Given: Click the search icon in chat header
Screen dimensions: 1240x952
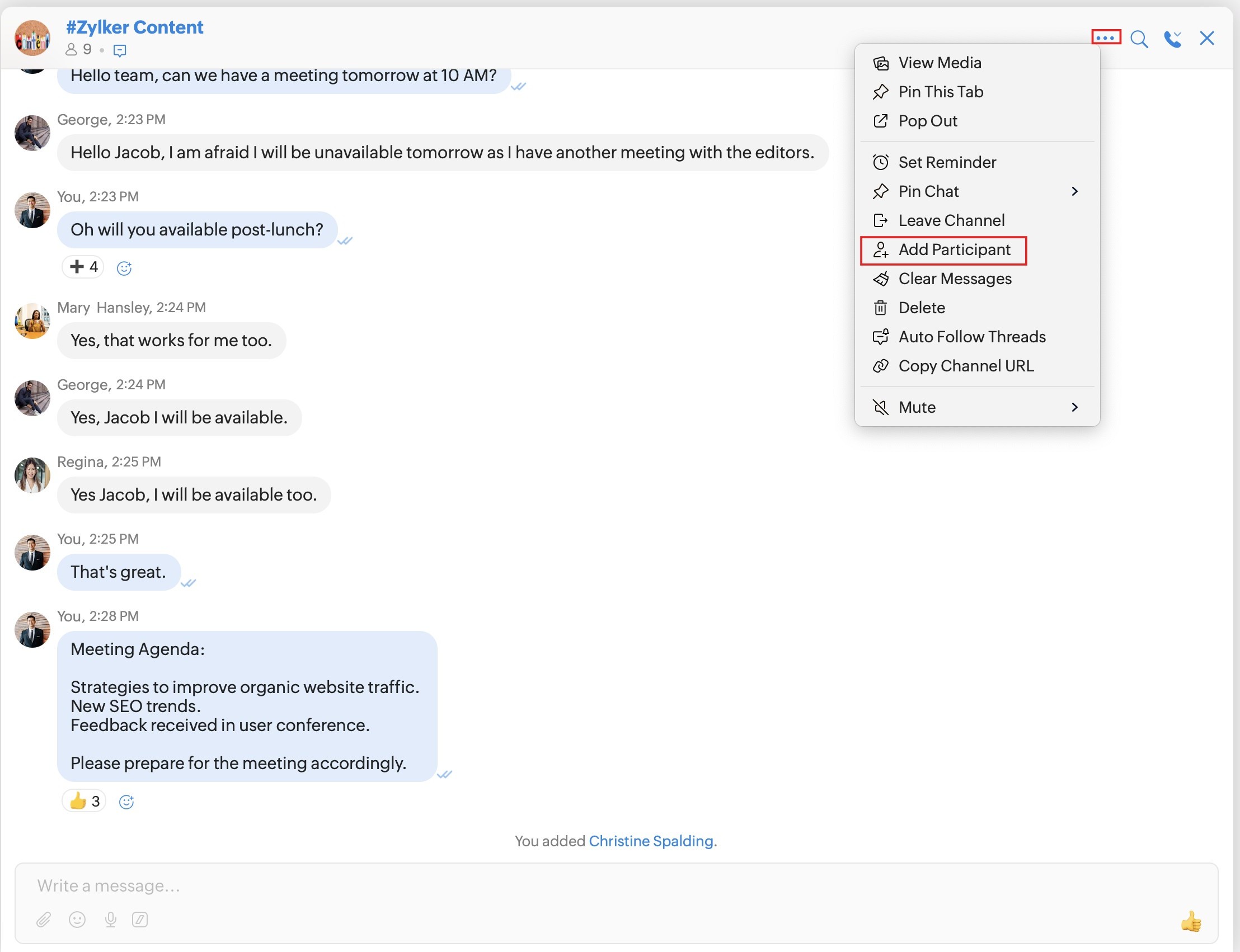Looking at the screenshot, I should click(1139, 39).
